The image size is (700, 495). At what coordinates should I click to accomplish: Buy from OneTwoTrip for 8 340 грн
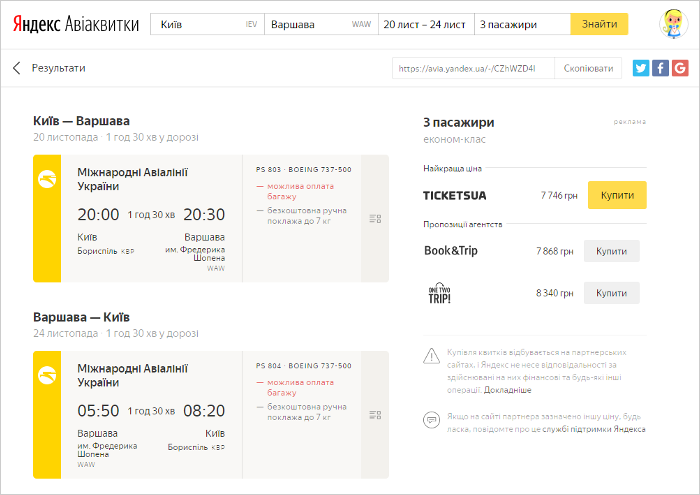click(x=612, y=293)
